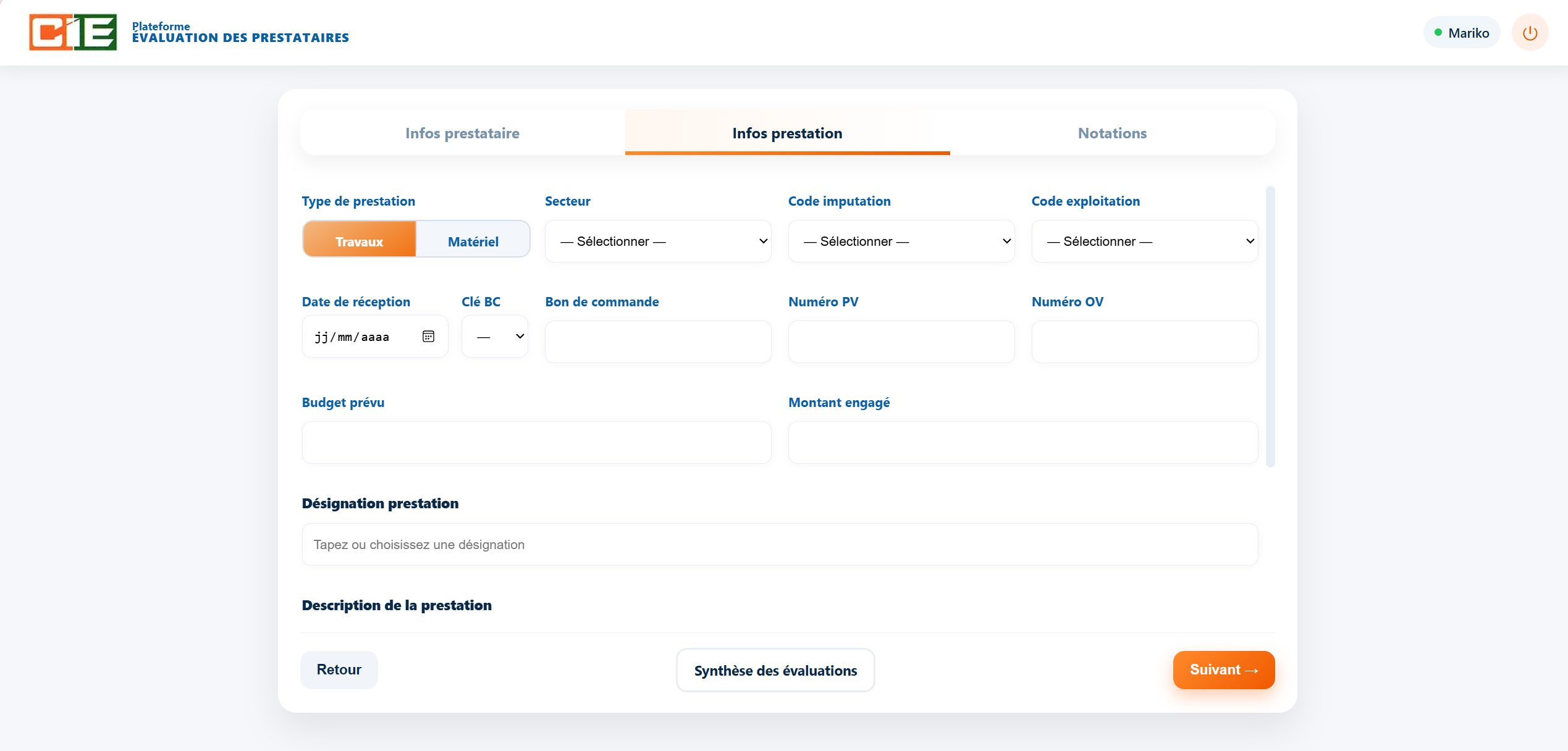The height and width of the screenshot is (751, 1568).
Task: Click the Suivant button
Action: (1223, 669)
